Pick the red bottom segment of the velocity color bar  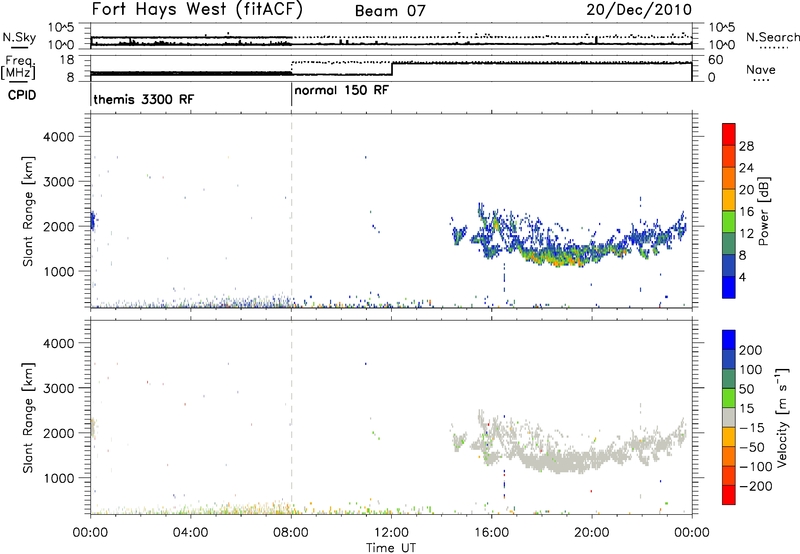729,495
